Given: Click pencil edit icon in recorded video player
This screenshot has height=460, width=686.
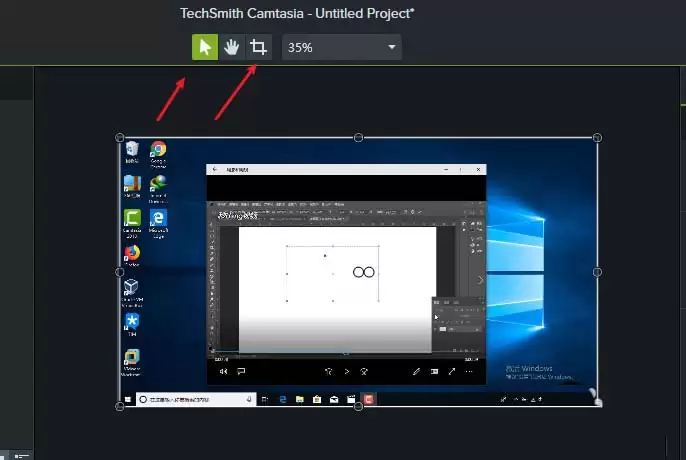Looking at the screenshot, I should (416, 372).
